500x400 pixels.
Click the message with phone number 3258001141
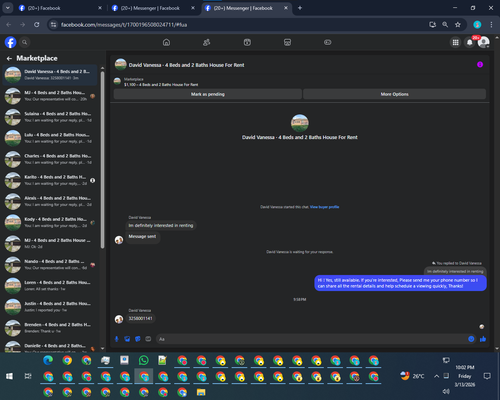point(140,318)
